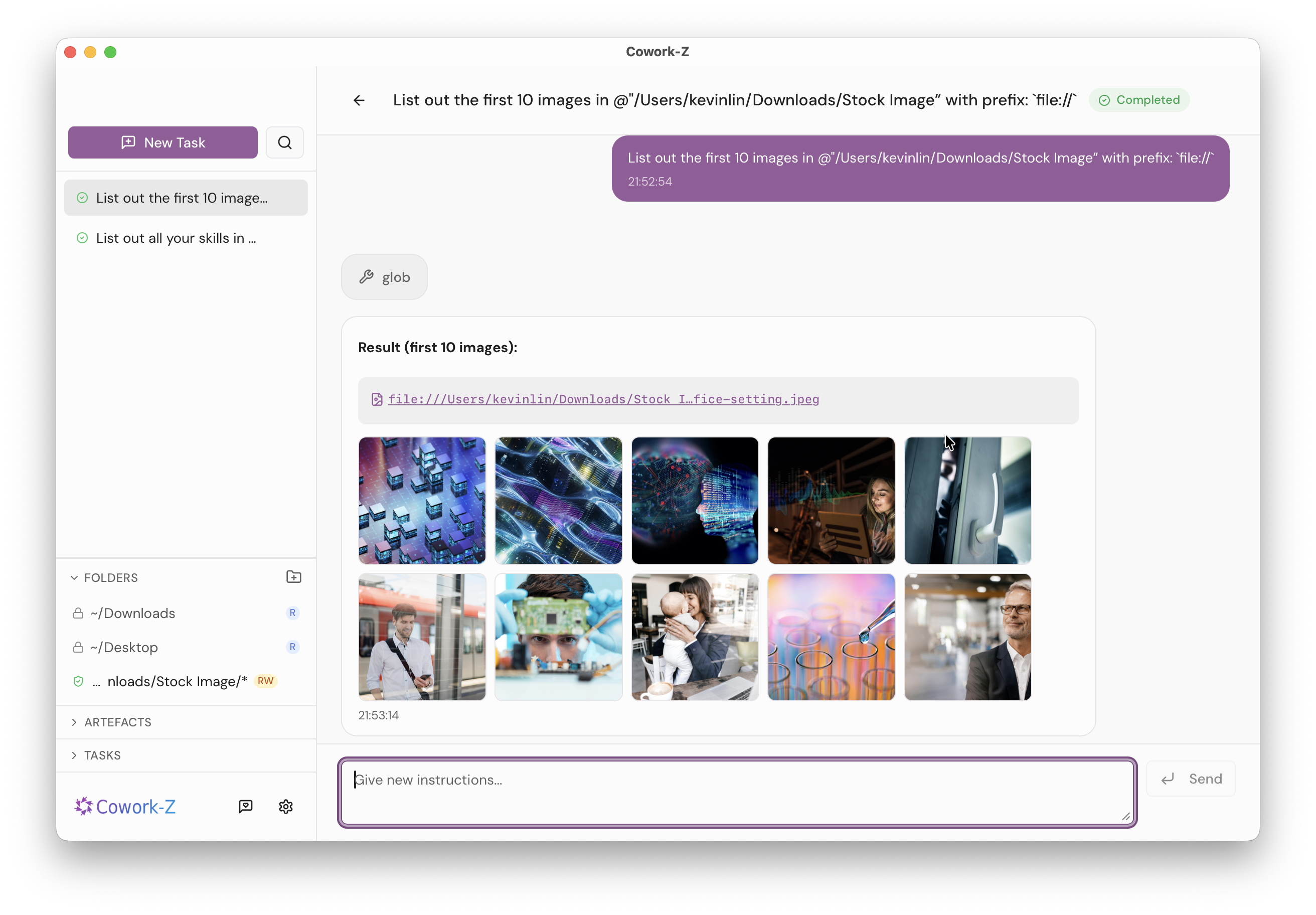Open the feedback chat icon next to Cowork-Z
Image resolution: width=1316 pixels, height=915 pixels.
(245, 806)
